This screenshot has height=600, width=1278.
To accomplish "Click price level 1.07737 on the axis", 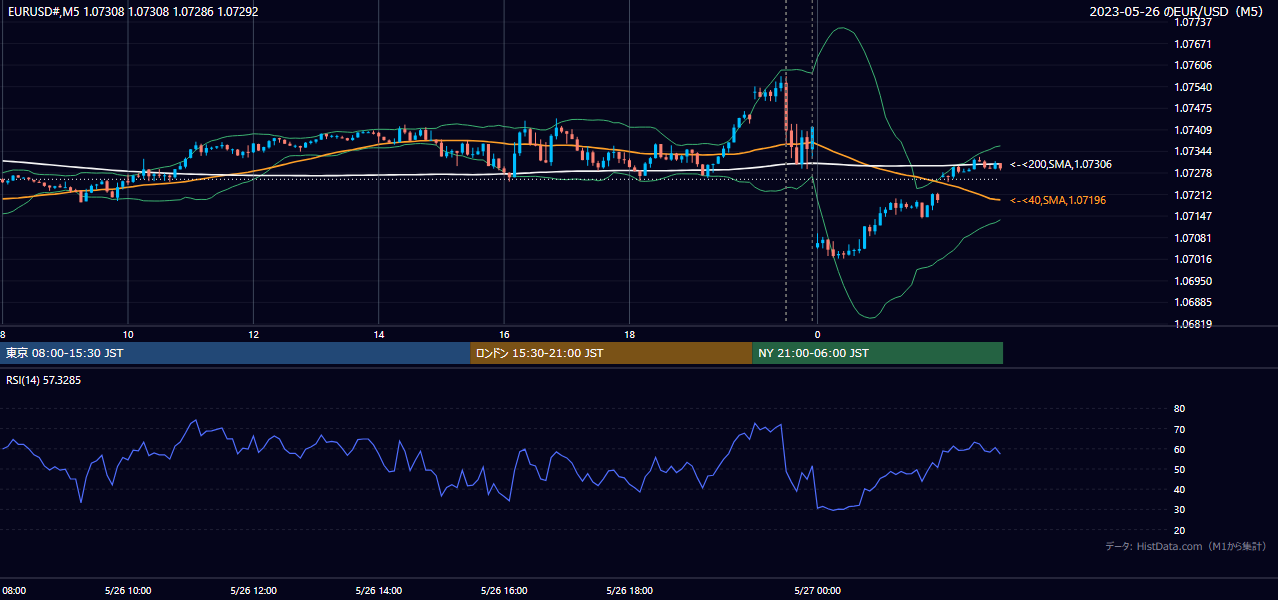I will point(1193,22).
